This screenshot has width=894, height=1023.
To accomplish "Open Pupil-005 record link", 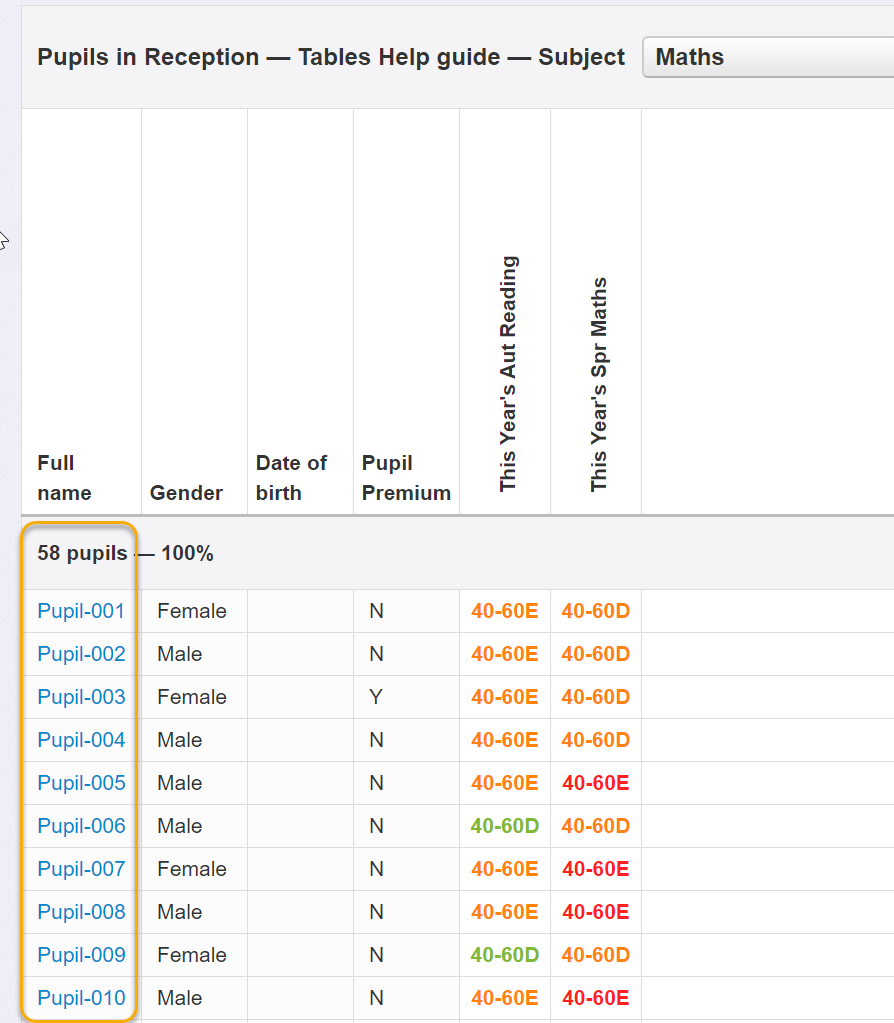I will 81,784.
